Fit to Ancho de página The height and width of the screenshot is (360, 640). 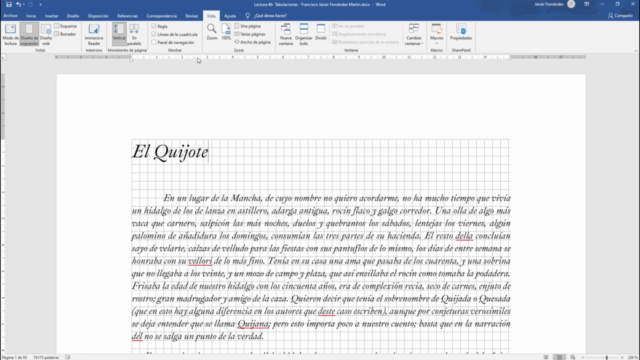[x=252, y=42]
